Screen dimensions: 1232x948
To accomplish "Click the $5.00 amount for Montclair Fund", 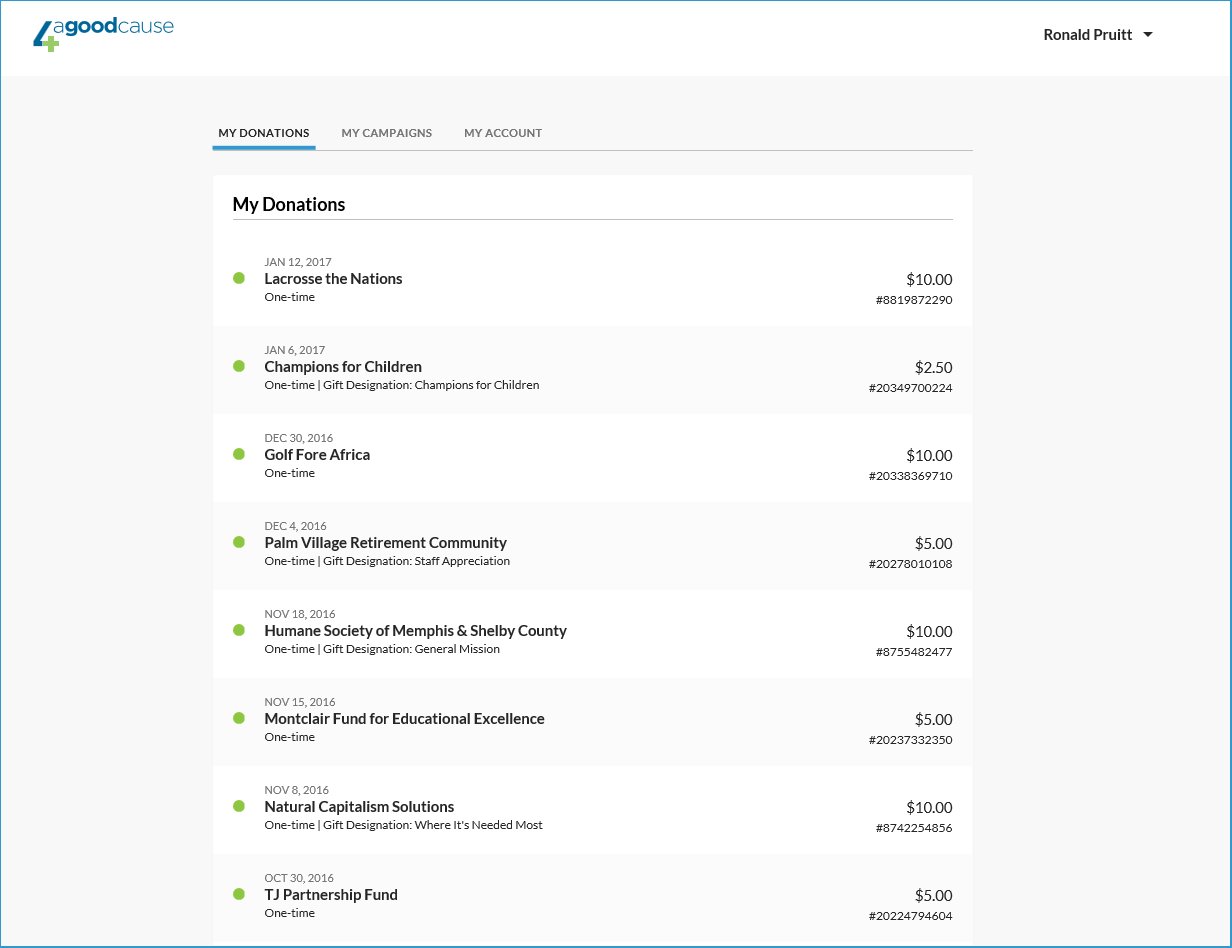I will point(933,719).
